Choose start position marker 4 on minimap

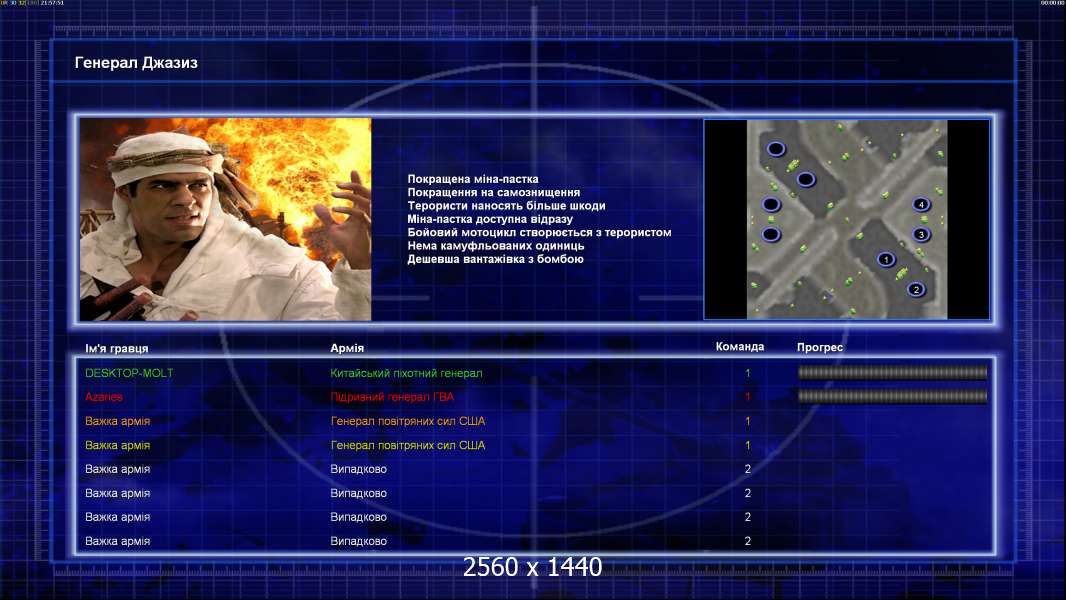[921, 204]
